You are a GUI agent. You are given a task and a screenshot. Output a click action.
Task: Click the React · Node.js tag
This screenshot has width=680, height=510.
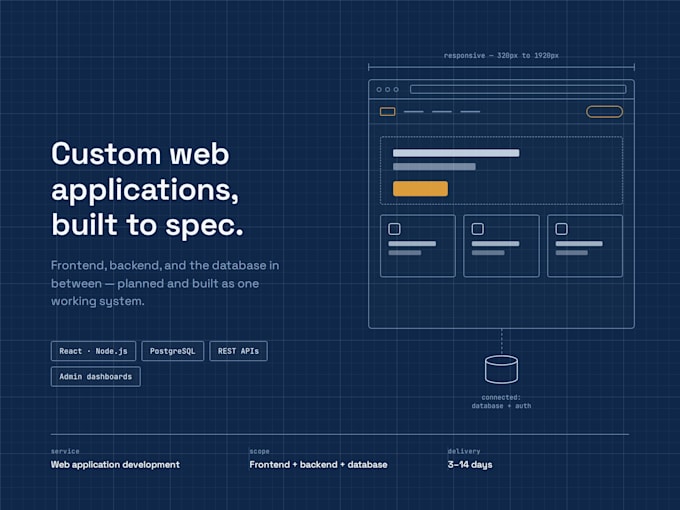(x=93, y=351)
